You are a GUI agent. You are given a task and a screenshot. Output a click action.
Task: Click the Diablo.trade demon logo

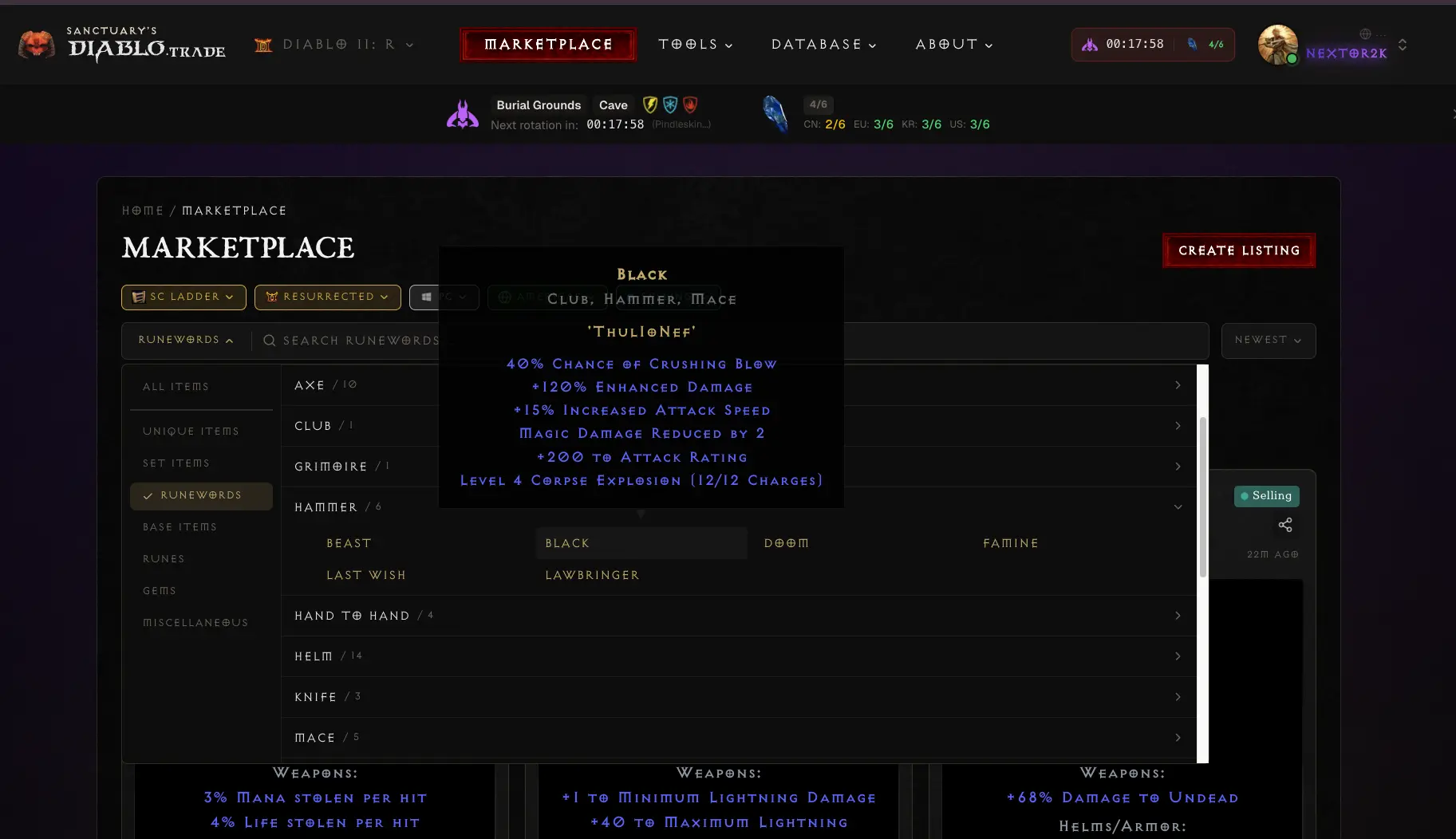36,45
